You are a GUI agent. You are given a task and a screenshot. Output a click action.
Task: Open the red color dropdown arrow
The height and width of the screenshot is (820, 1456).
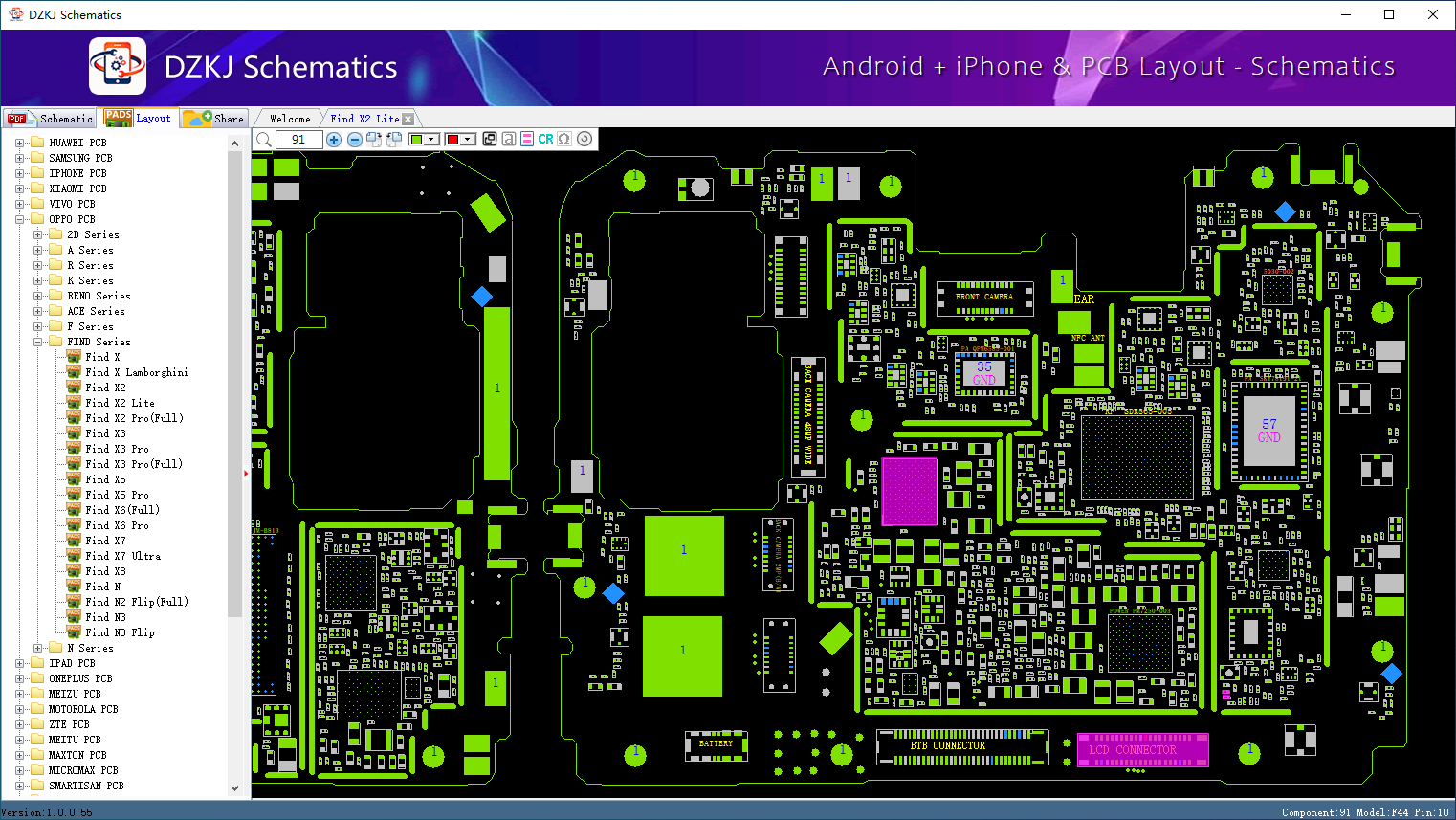pyautogui.click(x=468, y=140)
